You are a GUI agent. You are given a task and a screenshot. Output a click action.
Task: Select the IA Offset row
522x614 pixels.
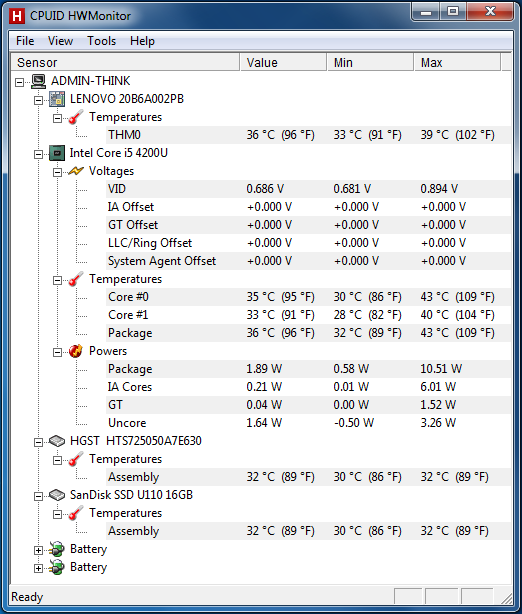click(309, 207)
